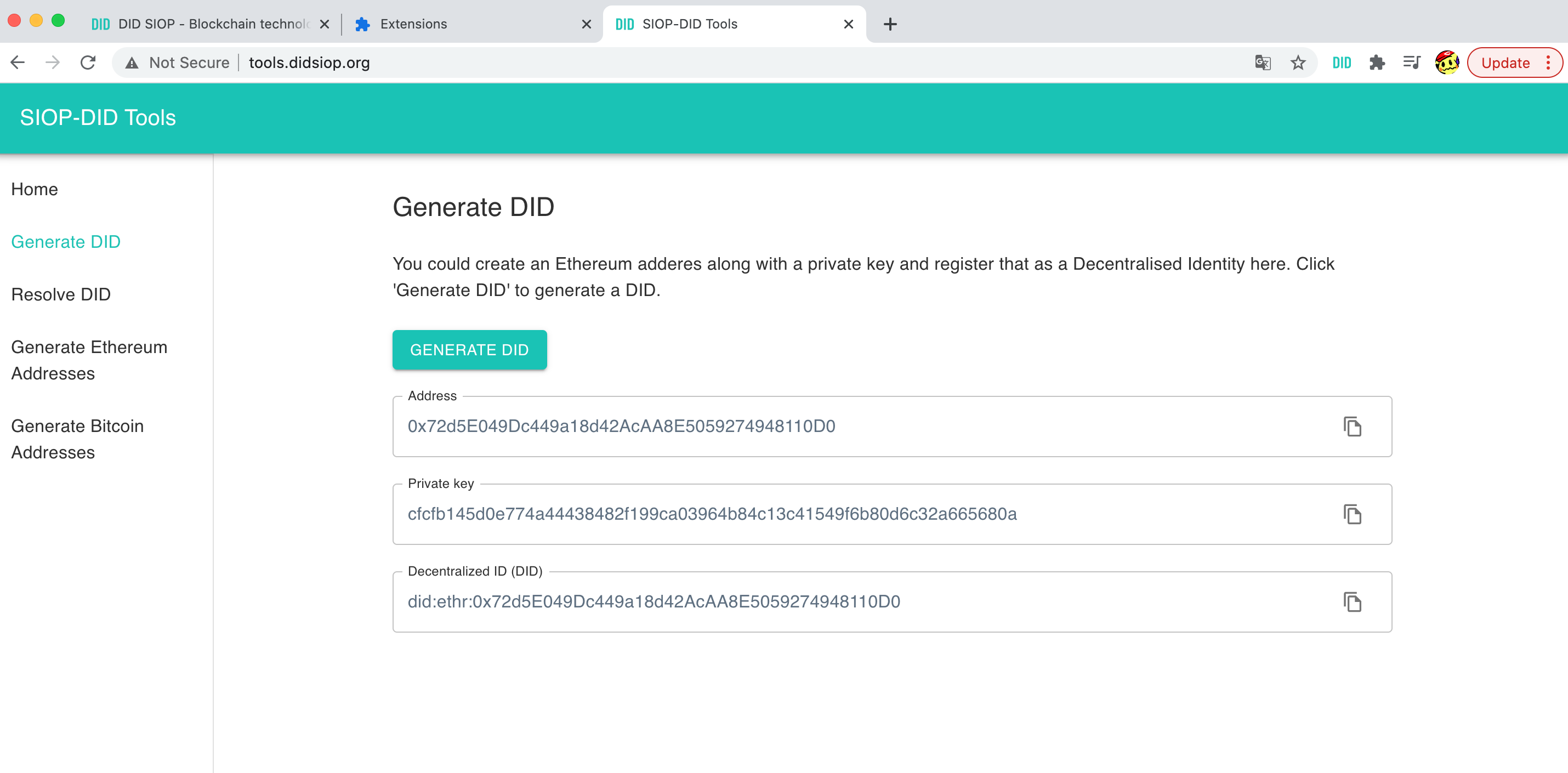The width and height of the screenshot is (1568, 773).
Task: Click the Not Secure warning indicator
Action: 177,62
